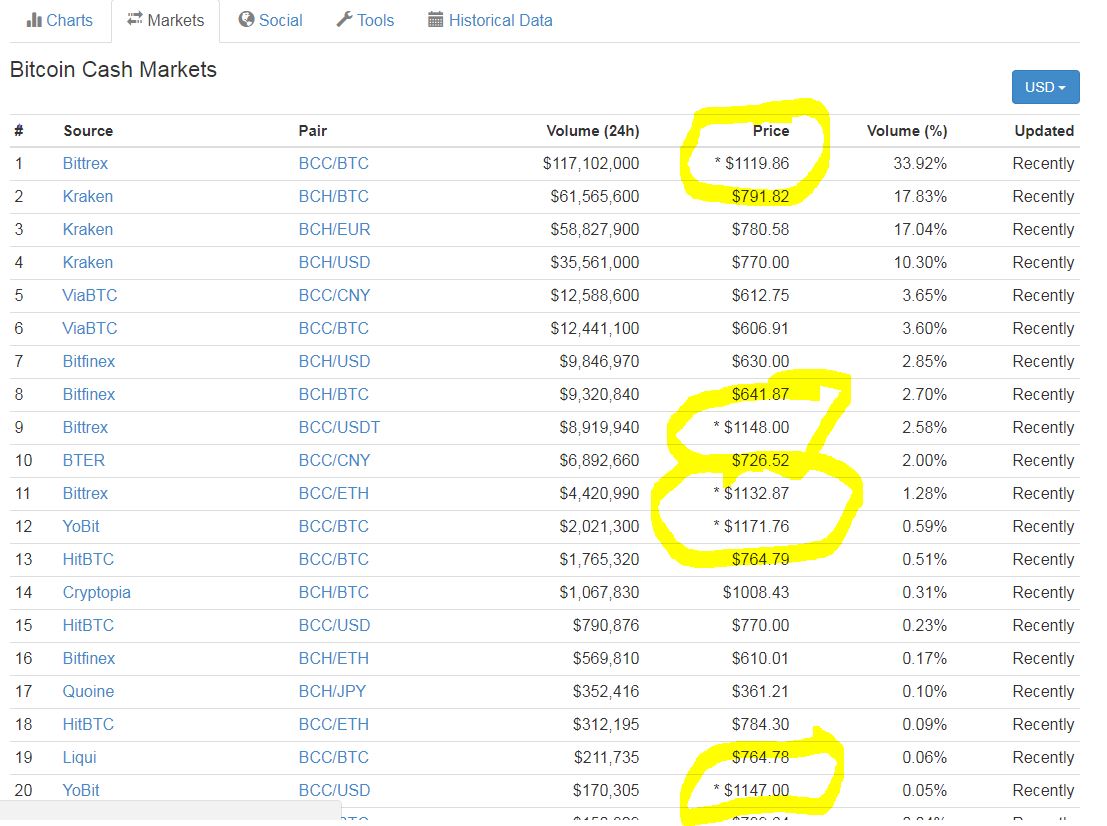Click the Bitcoin Cash Markets heading
The width and height of the screenshot is (1107, 826).
pos(113,69)
